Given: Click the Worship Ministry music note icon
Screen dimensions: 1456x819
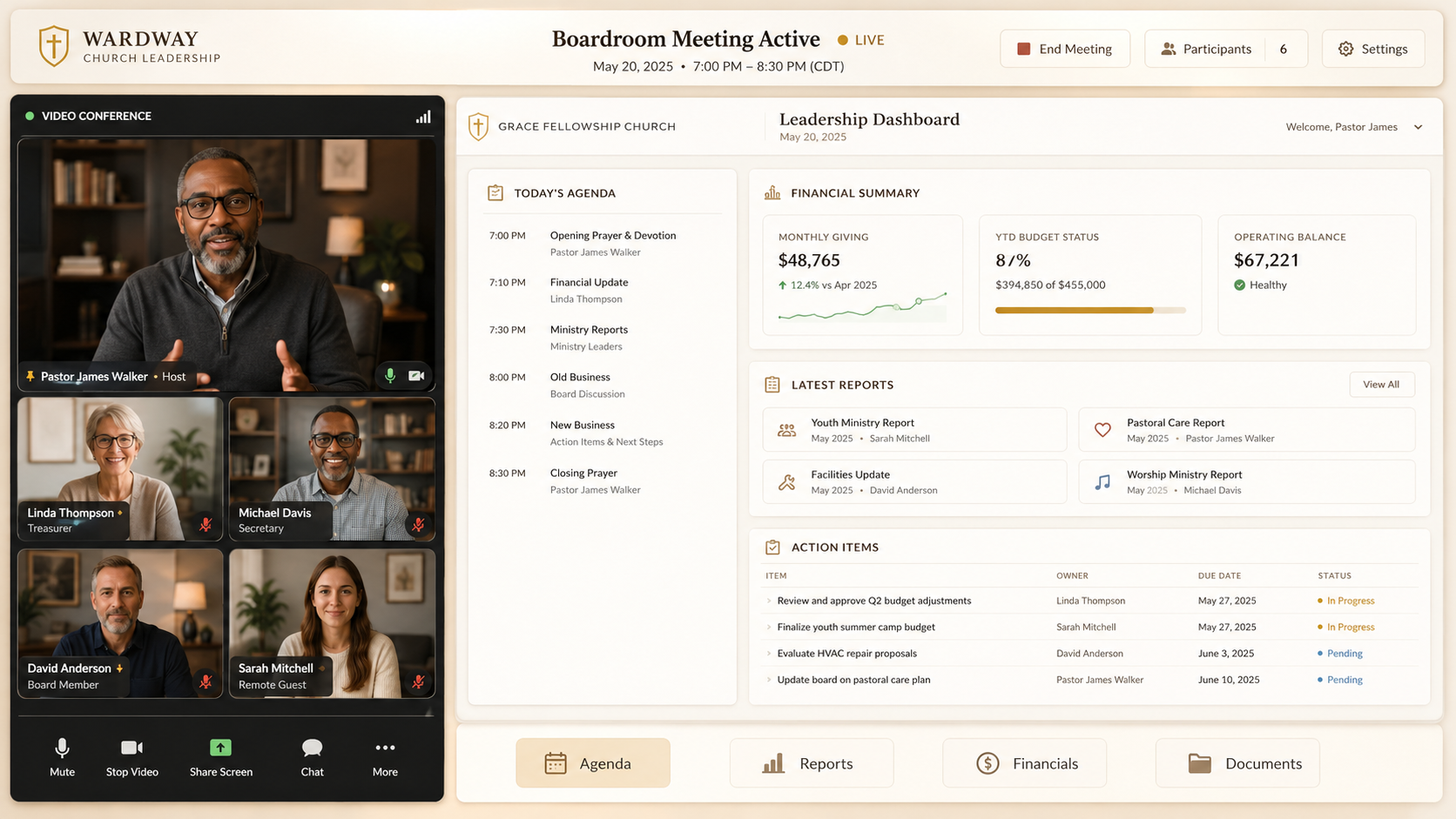Looking at the screenshot, I should 1102,482.
